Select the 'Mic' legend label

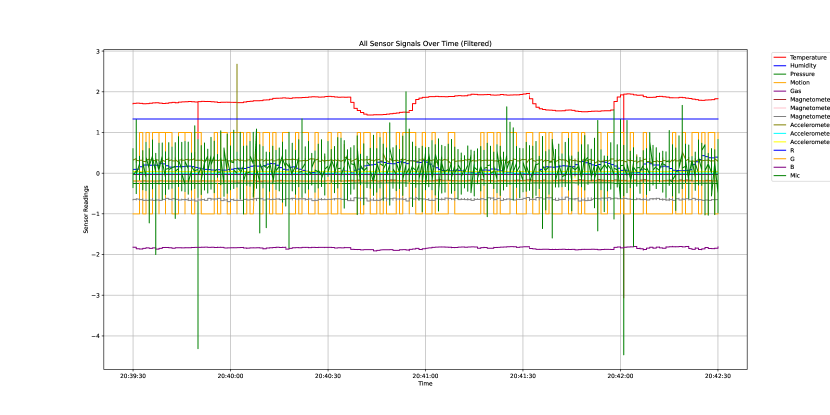click(x=795, y=175)
